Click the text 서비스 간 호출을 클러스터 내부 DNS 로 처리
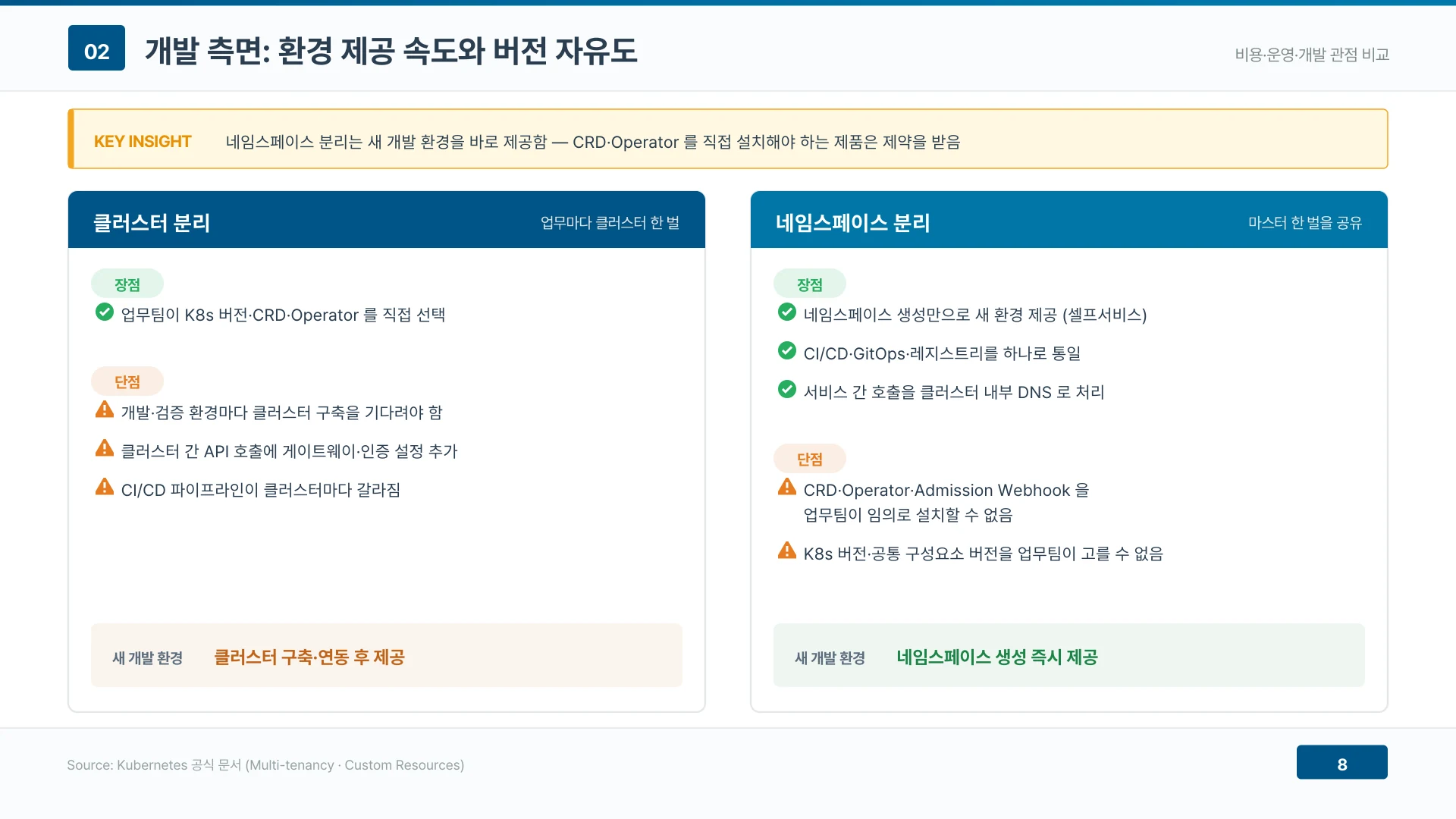Image resolution: width=1456 pixels, height=819 pixels. 954,392
